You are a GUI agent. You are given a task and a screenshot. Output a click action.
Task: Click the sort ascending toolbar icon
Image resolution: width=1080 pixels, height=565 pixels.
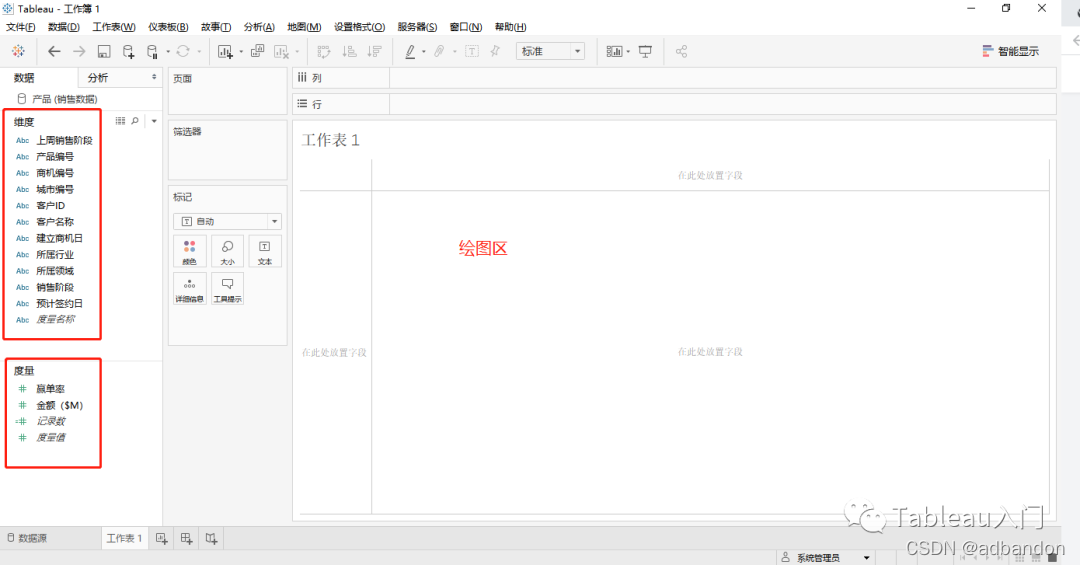point(349,51)
